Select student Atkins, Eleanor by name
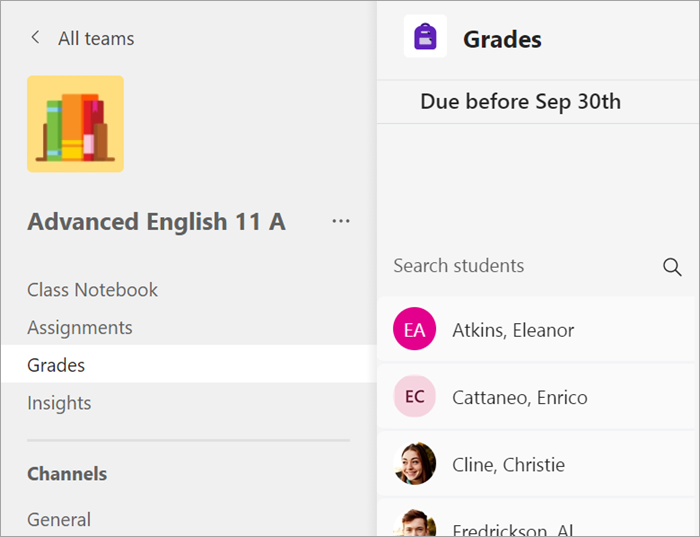 pos(513,330)
